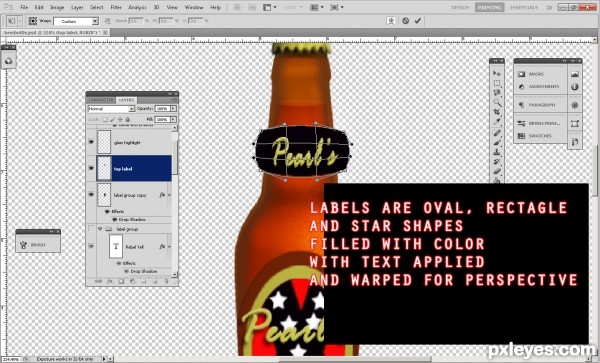600x363 pixels.
Task: Hide the glass highlight layer
Action: tap(91, 142)
